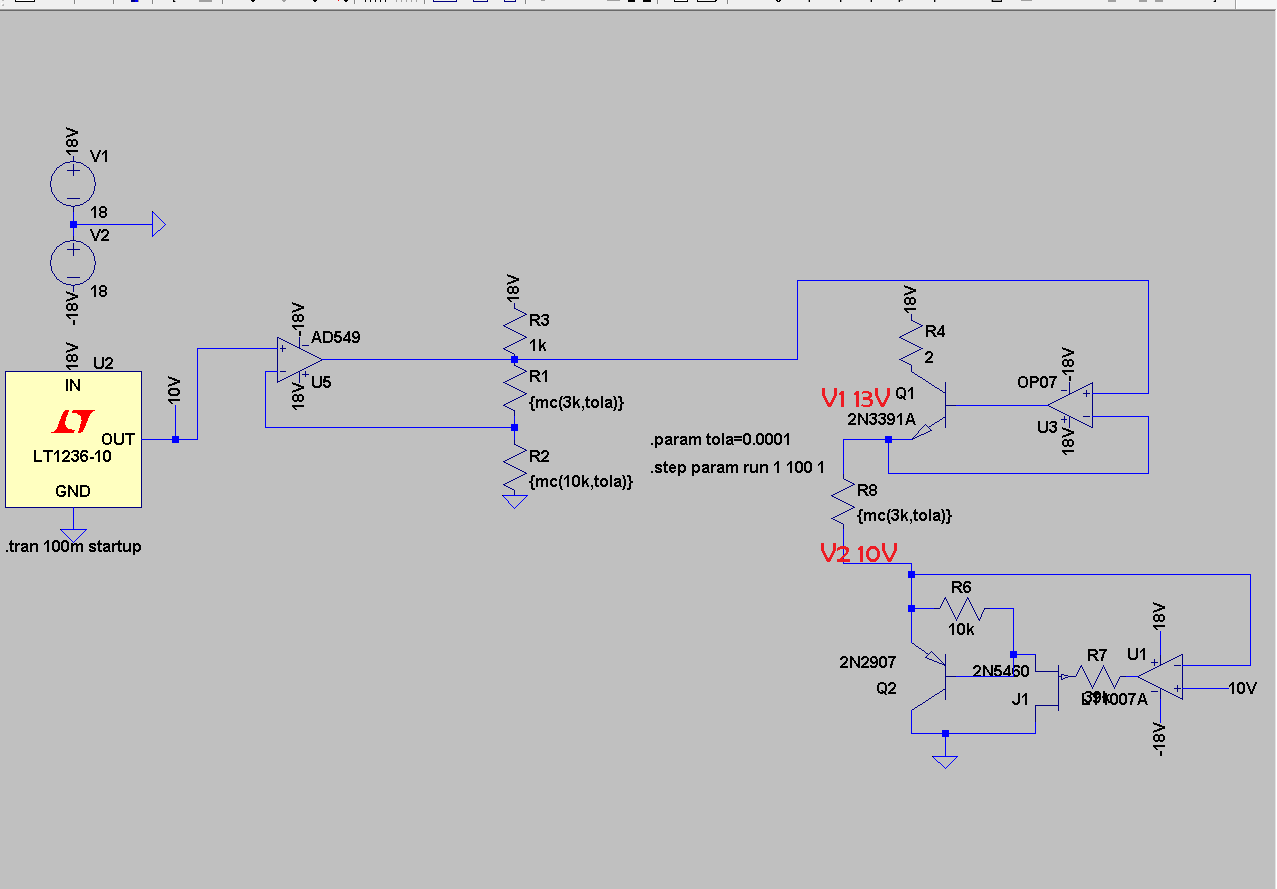Select the V1 voltage source symbol
Screen dimensions: 1277x889
coord(73,184)
